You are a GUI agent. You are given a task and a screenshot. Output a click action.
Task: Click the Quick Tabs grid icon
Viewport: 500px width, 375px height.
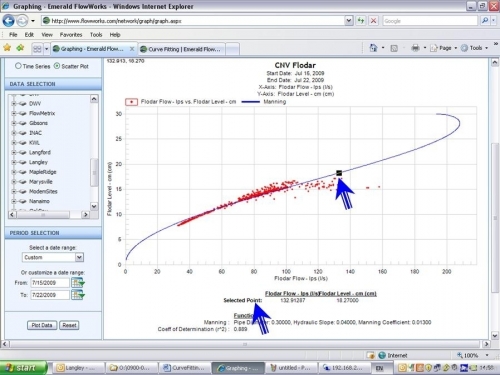point(37,49)
